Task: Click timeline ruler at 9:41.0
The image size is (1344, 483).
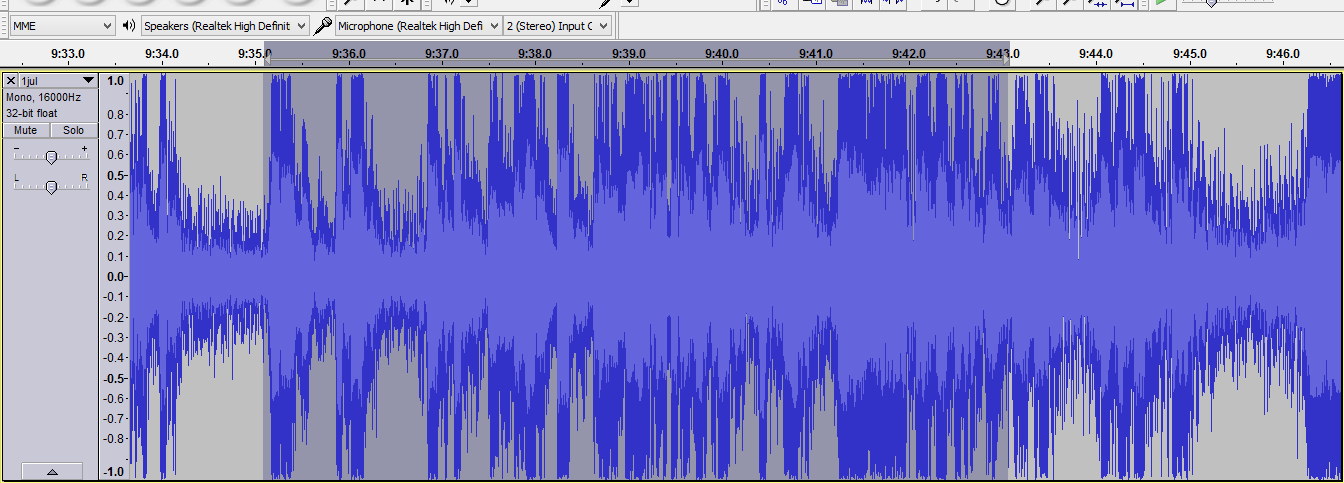Action: pos(815,53)
